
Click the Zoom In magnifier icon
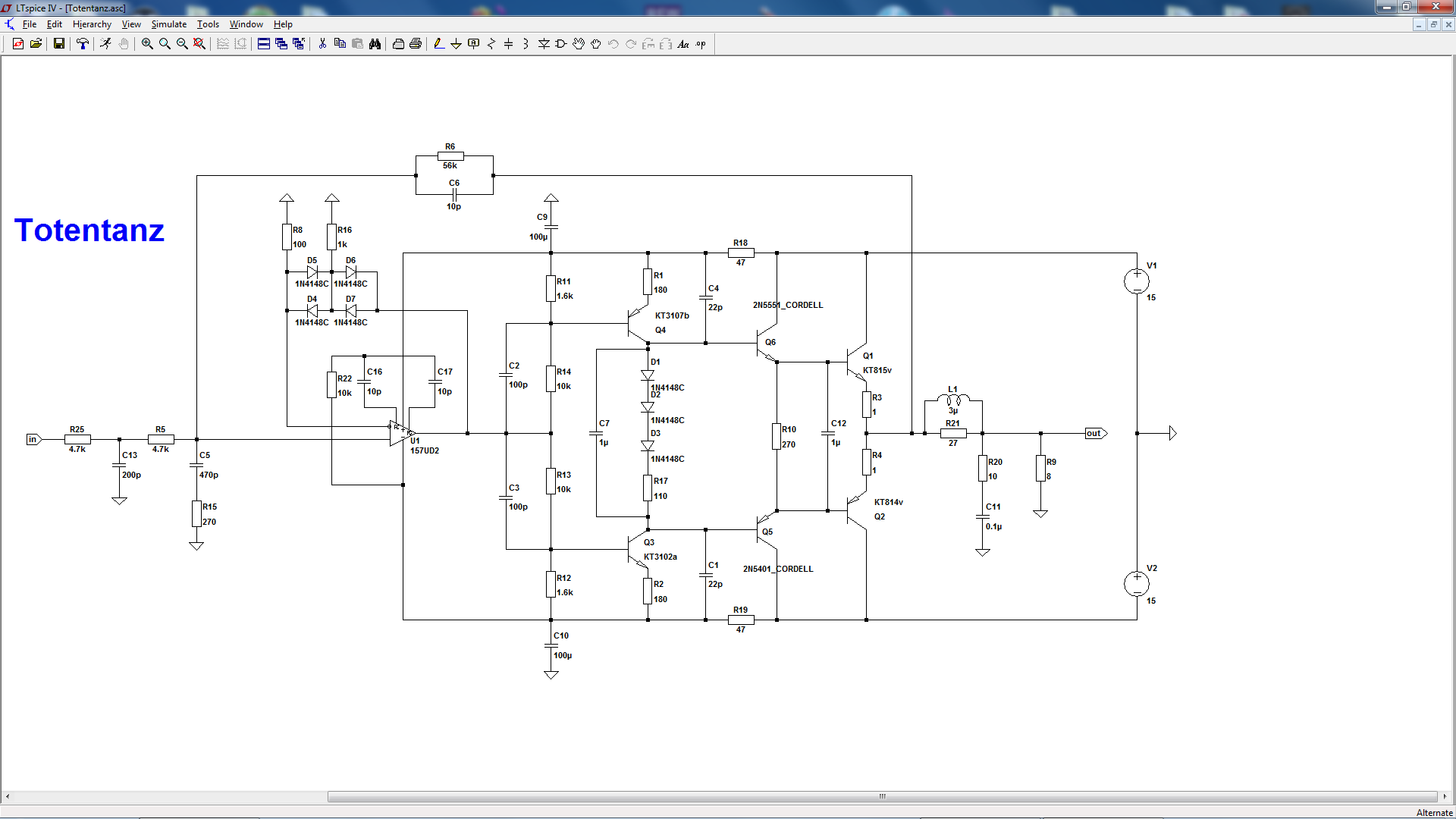(x=147, y=44)
